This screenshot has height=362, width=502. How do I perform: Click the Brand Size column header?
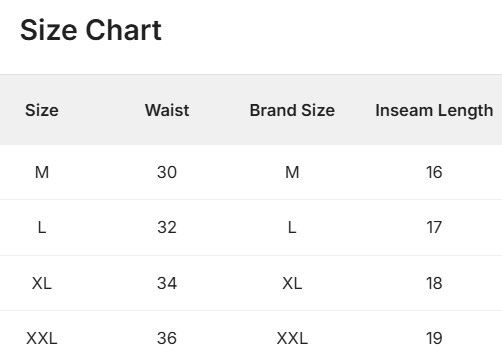[292, 110]
